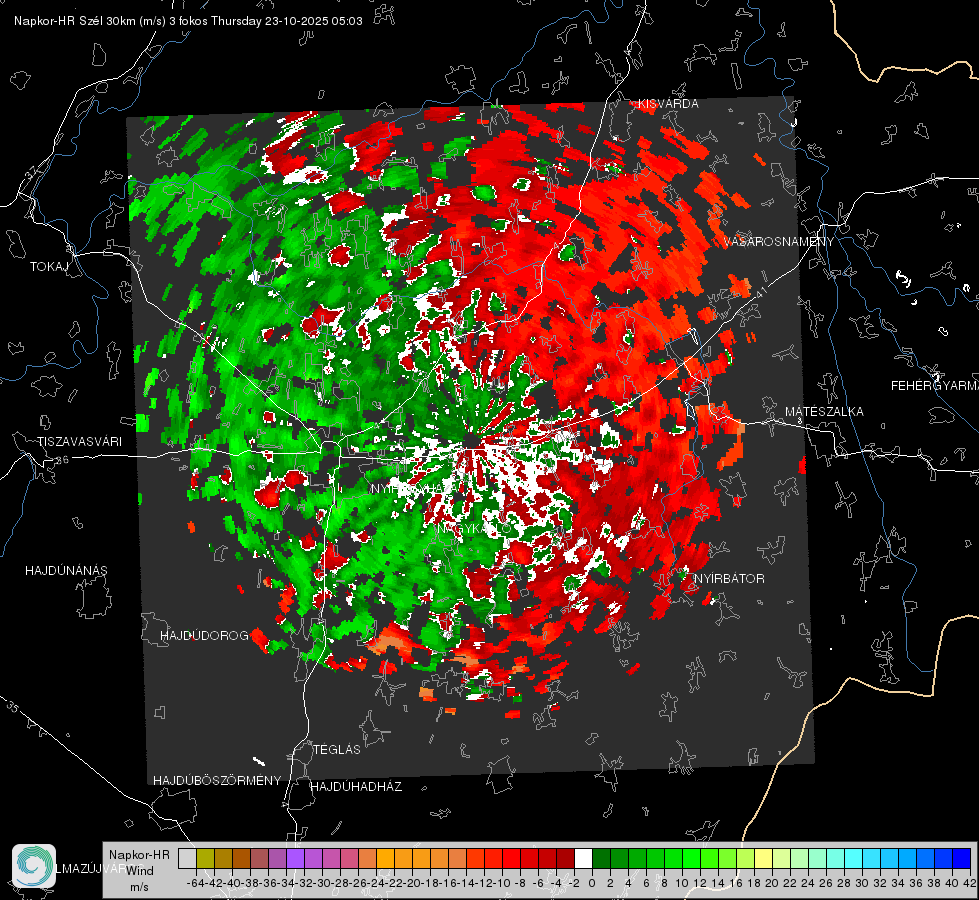Select the TÉGLÁS town label

pos(337,749)
